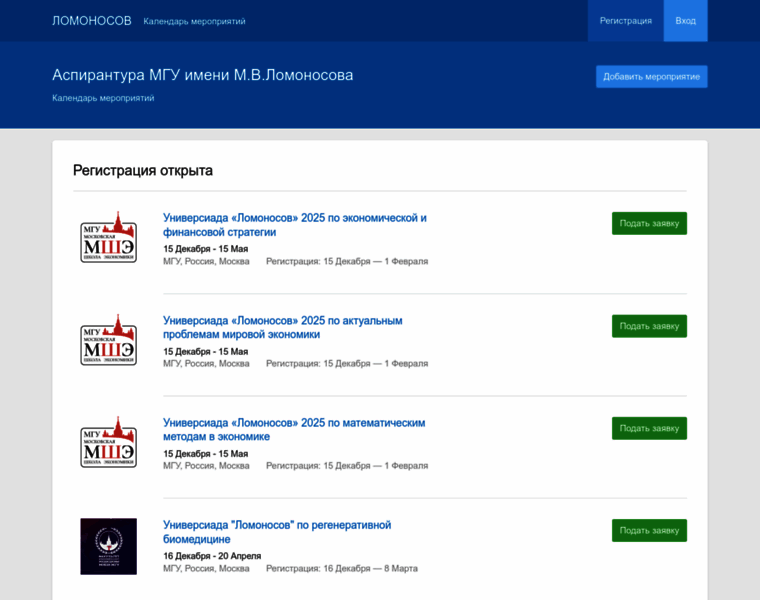Click the Регистрация открыта section heading
The image size is (760, 600).
coord(143,171)
